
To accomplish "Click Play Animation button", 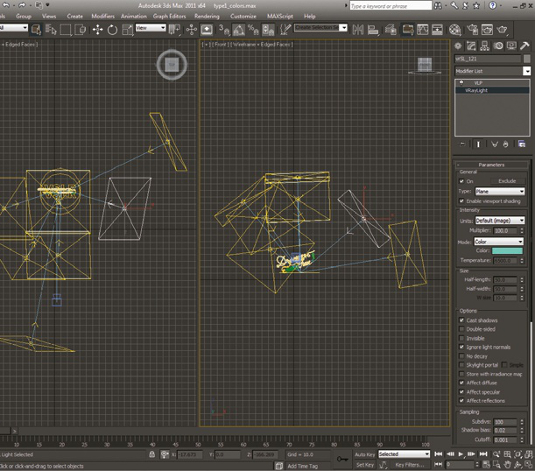I will click(x=461, y=454).
